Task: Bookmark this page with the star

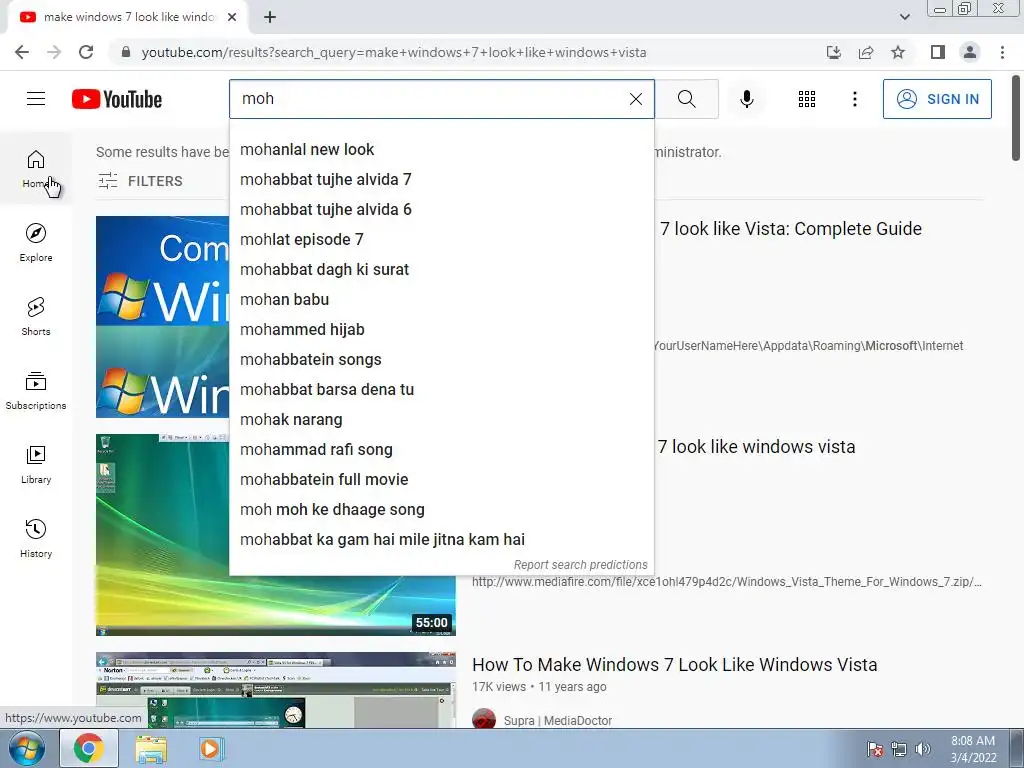Action: click(x=898, y=52)
